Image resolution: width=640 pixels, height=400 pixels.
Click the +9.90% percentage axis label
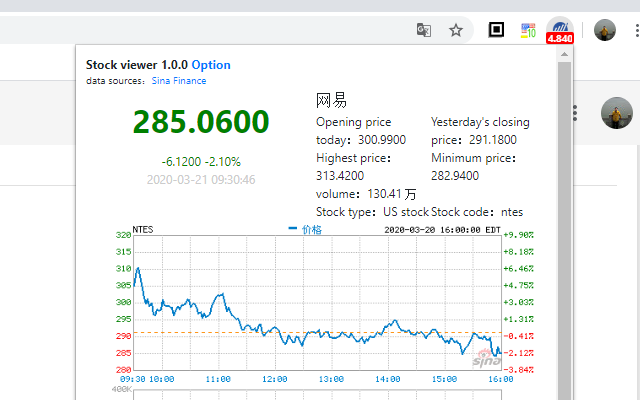518,235
